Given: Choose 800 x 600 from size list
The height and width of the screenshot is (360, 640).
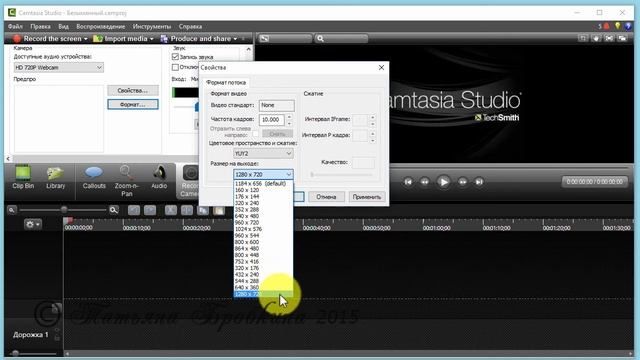Looking at the screenshot, I should click(x=263, y=242).
